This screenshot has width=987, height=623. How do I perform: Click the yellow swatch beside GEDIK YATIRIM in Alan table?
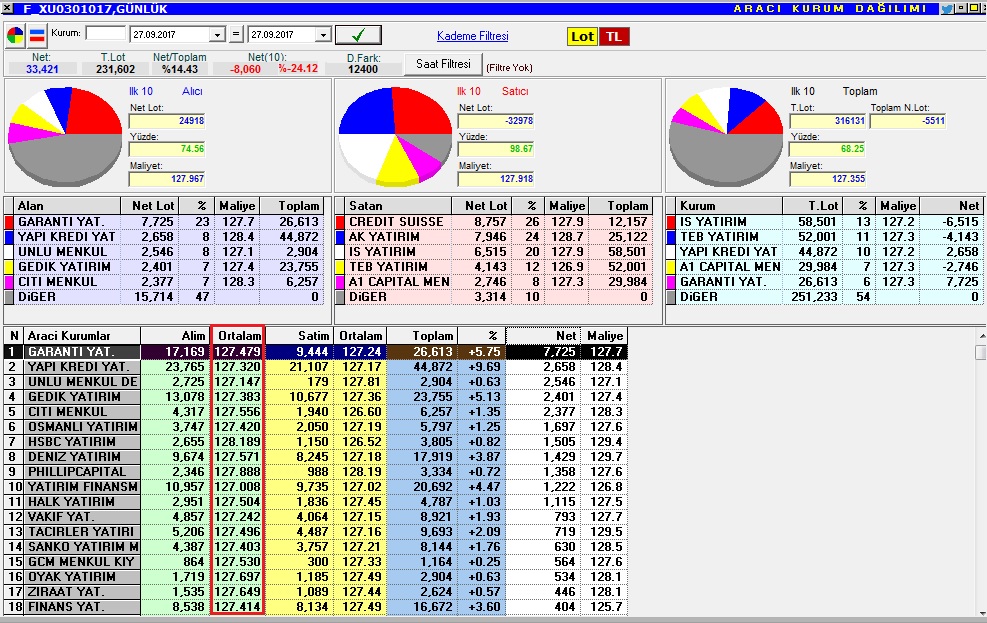click(9, 267)
